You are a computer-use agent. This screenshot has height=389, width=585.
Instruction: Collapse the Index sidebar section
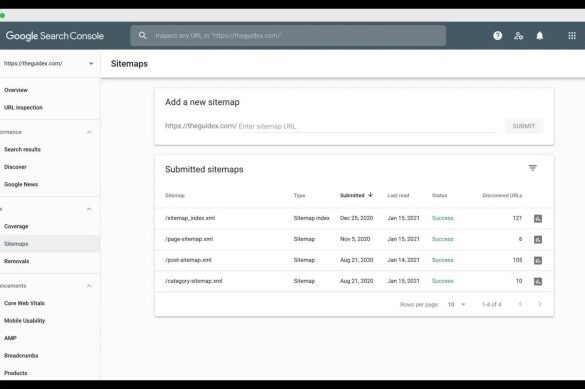tap(89, 209)
